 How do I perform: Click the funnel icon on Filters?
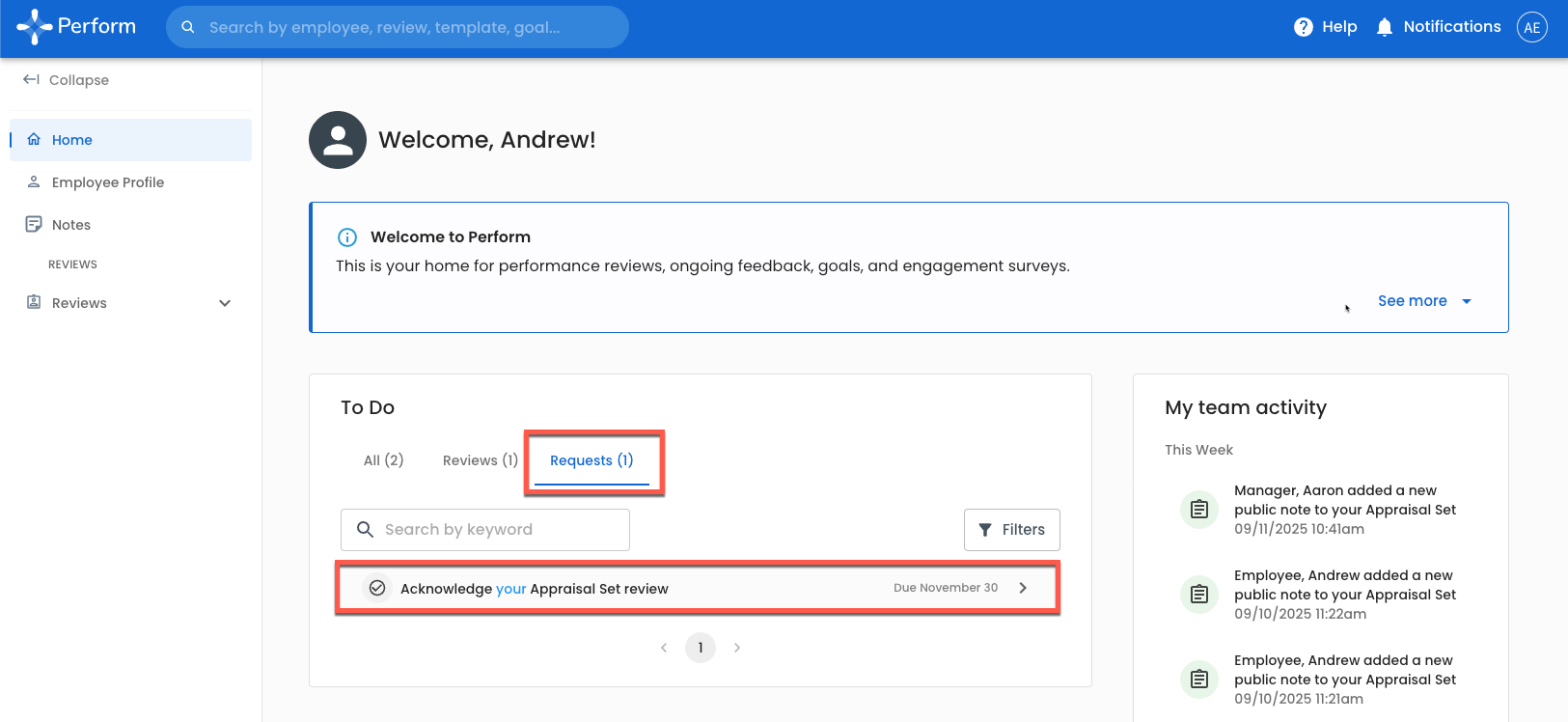[x=985, y=530]
